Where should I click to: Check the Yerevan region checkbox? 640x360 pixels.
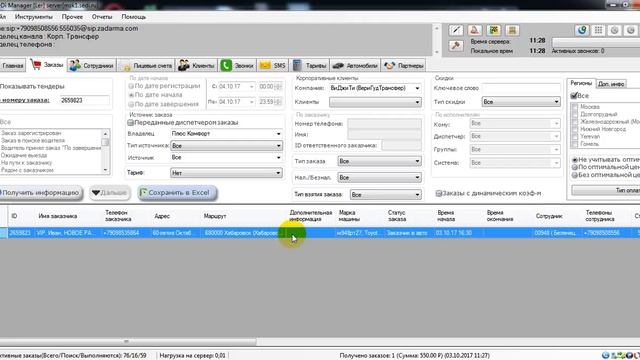[575, 136]
